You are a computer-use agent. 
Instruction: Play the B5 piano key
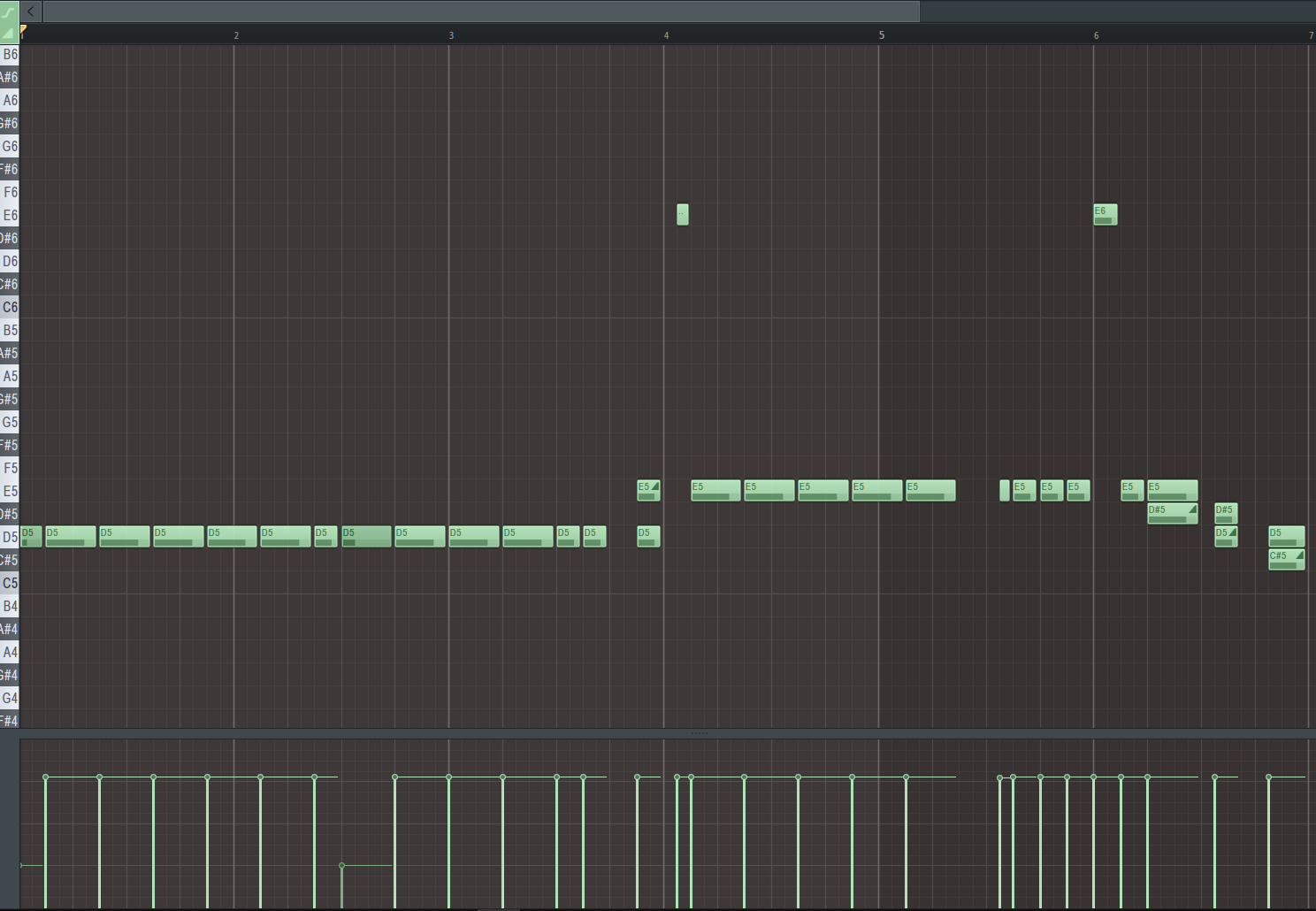click(10, 331)
